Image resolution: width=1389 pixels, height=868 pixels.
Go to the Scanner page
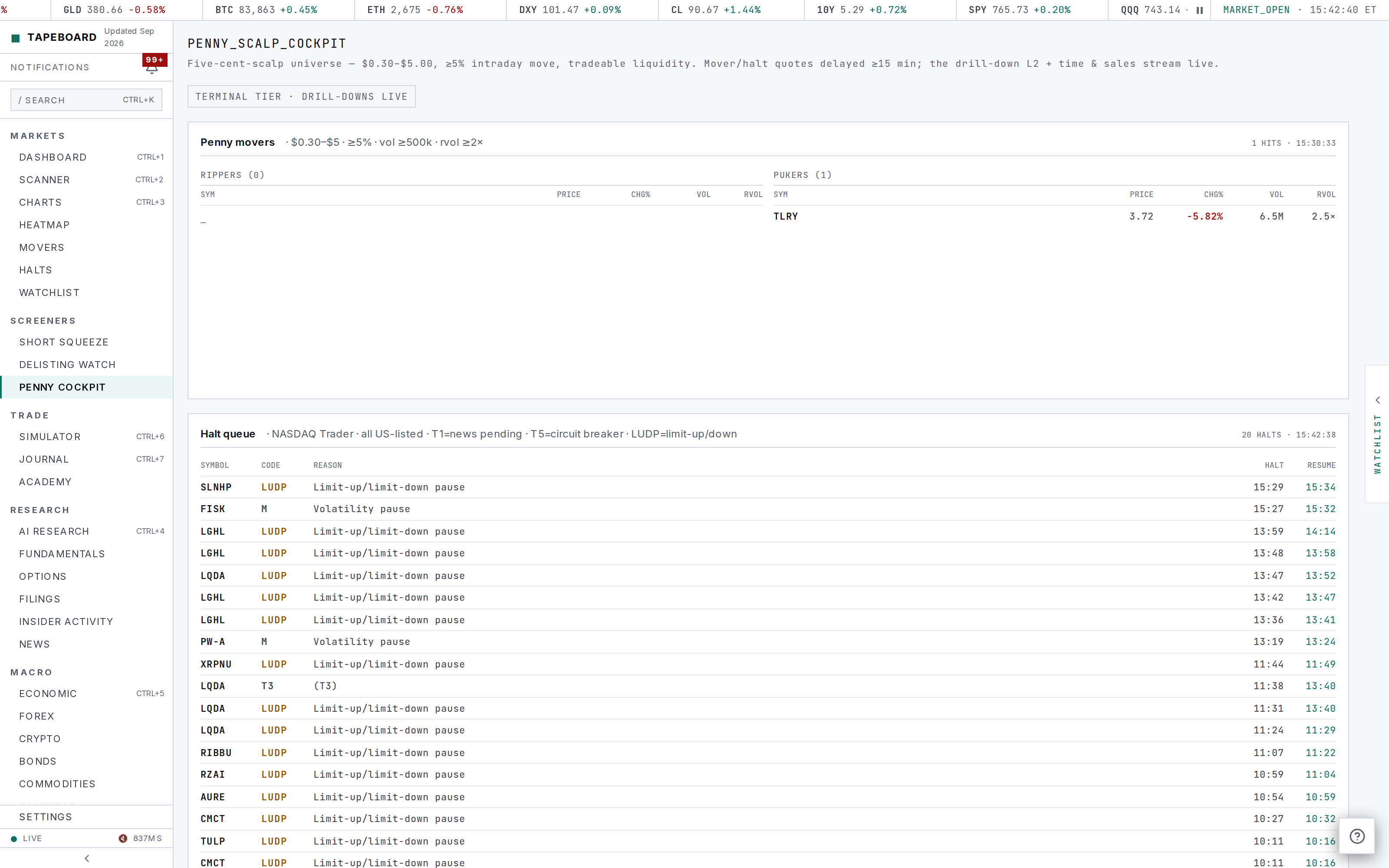(87, 180)
